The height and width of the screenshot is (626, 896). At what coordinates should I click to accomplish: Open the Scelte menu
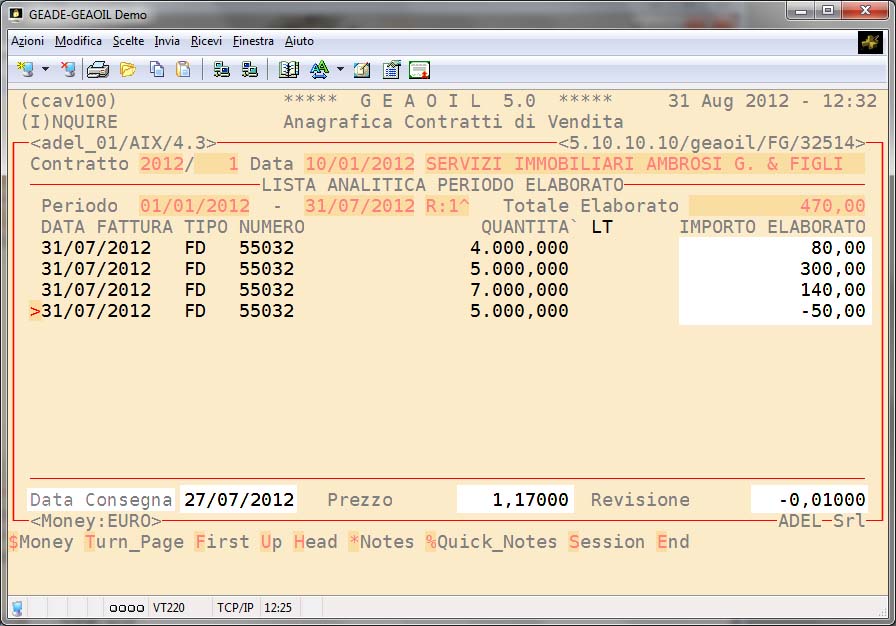tap(128, 41)
